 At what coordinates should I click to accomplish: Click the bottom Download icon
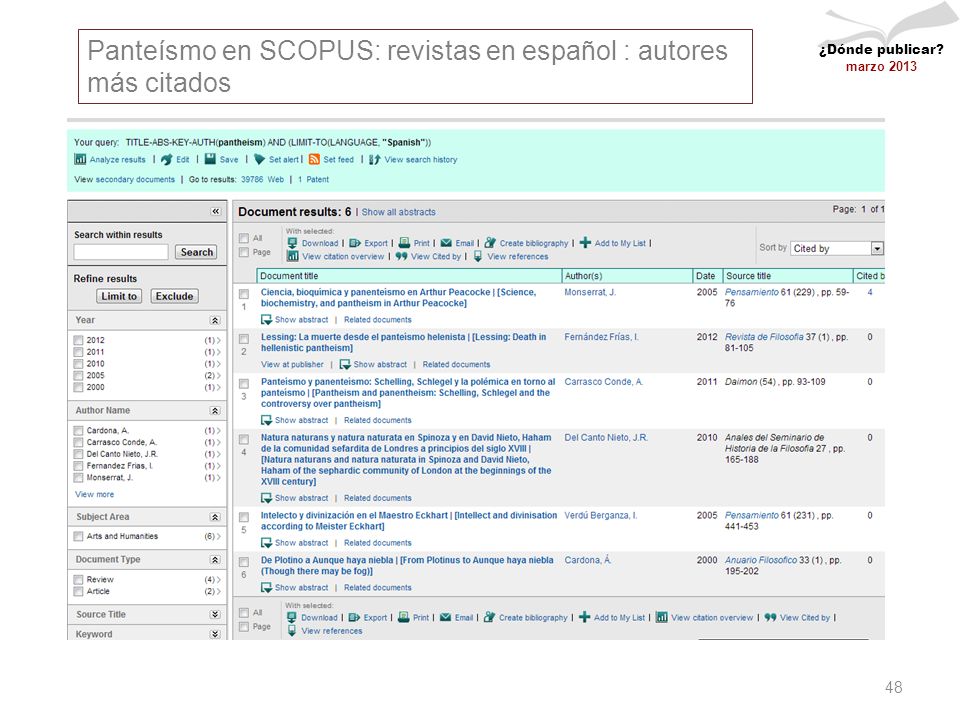(x=292, y=617)
